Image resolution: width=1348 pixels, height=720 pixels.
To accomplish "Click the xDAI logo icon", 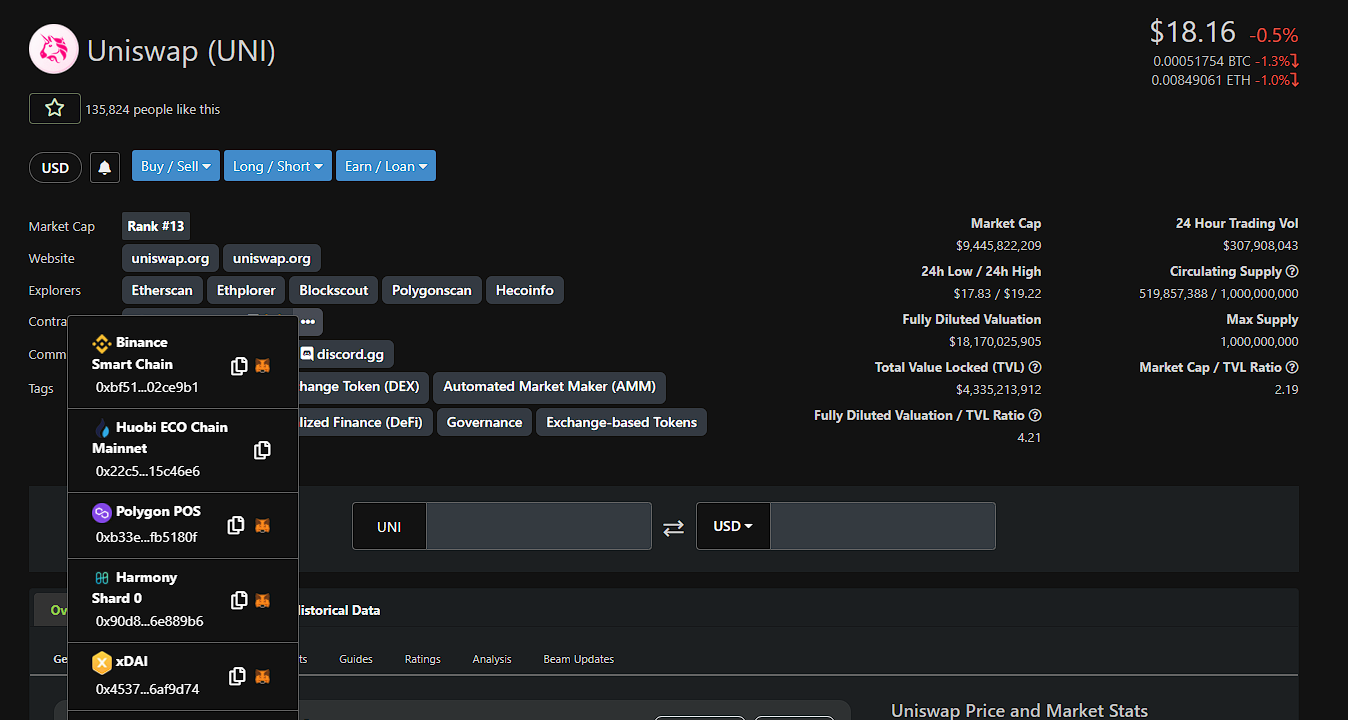I will tap(101, 662).
